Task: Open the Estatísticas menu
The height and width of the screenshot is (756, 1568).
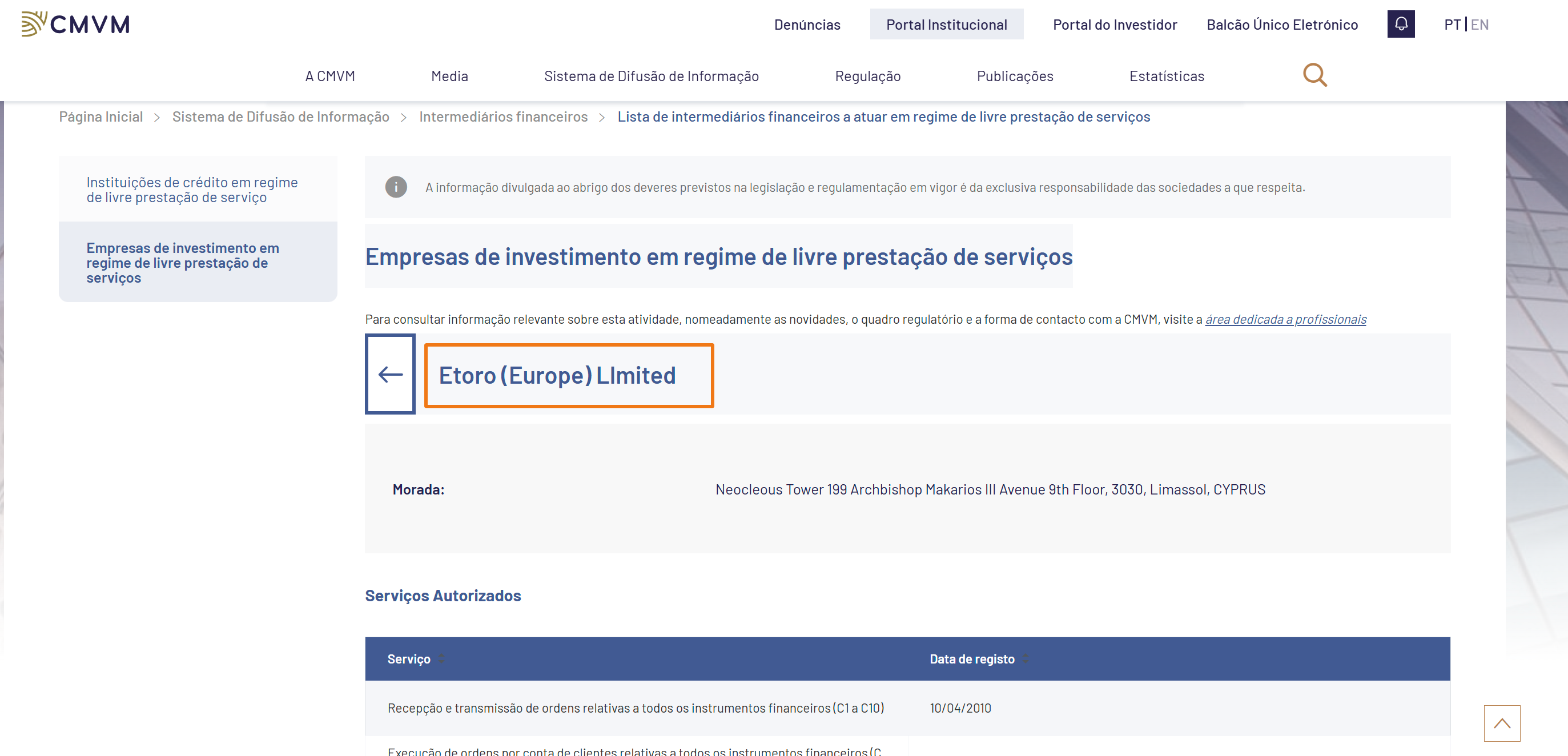Action: (1166, 76)
